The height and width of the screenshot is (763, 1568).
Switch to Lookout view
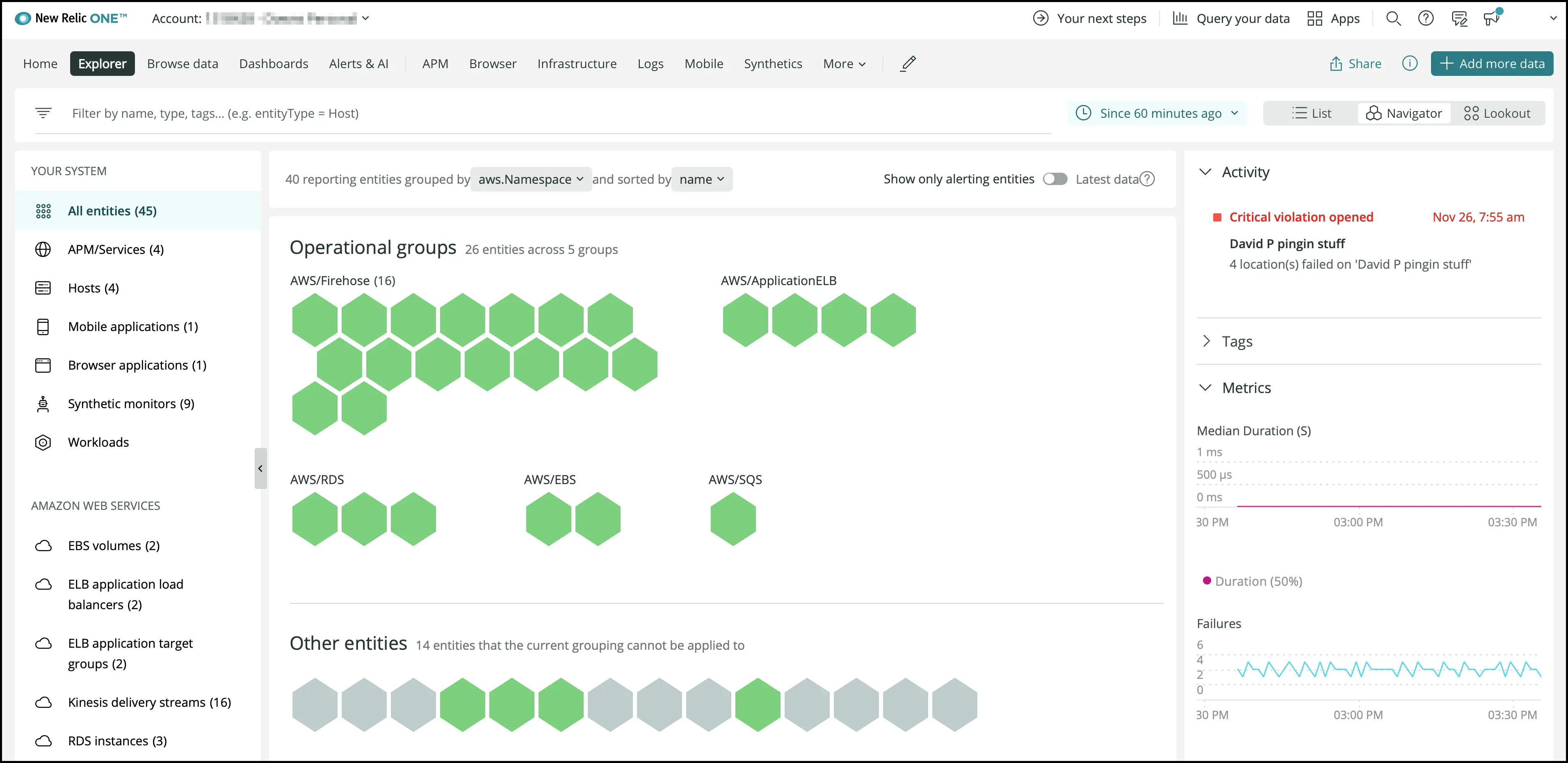(1497, 113)
